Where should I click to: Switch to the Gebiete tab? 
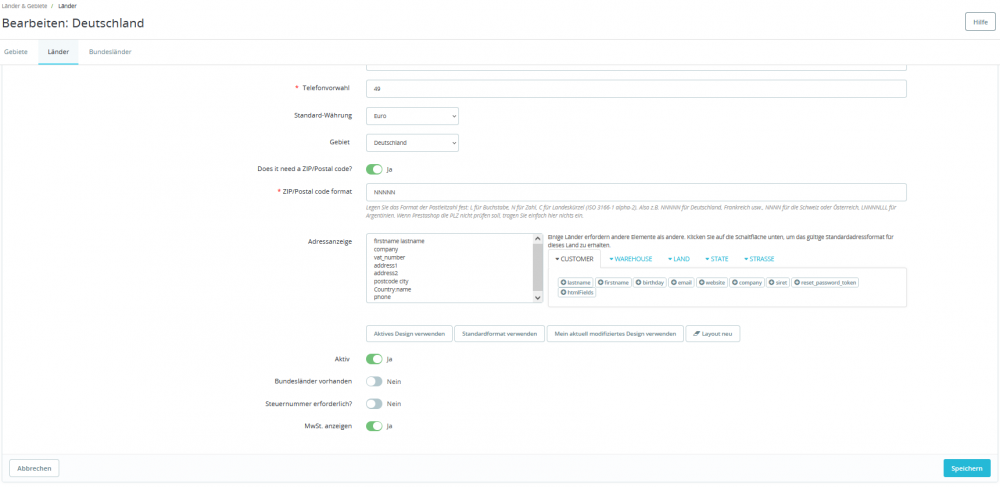click(x=16, y=52)
